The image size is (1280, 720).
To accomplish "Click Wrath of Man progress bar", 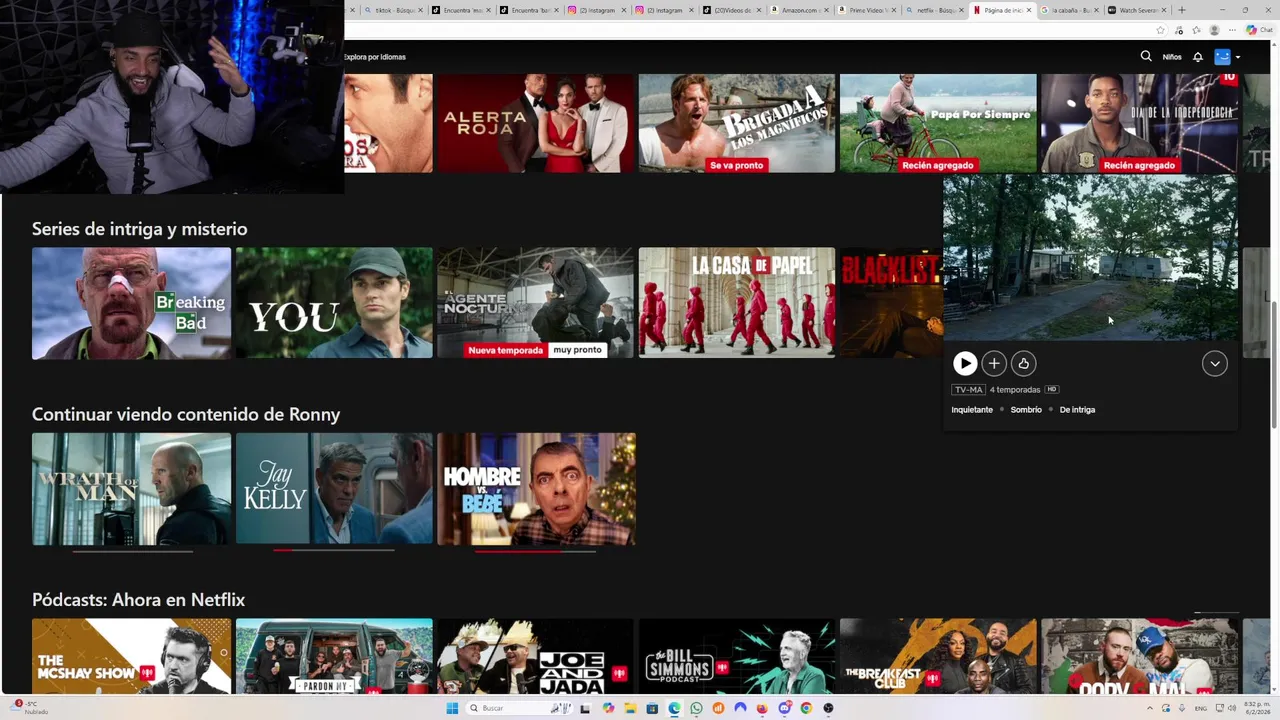I will pyautogui.click(x=132, y=551).
